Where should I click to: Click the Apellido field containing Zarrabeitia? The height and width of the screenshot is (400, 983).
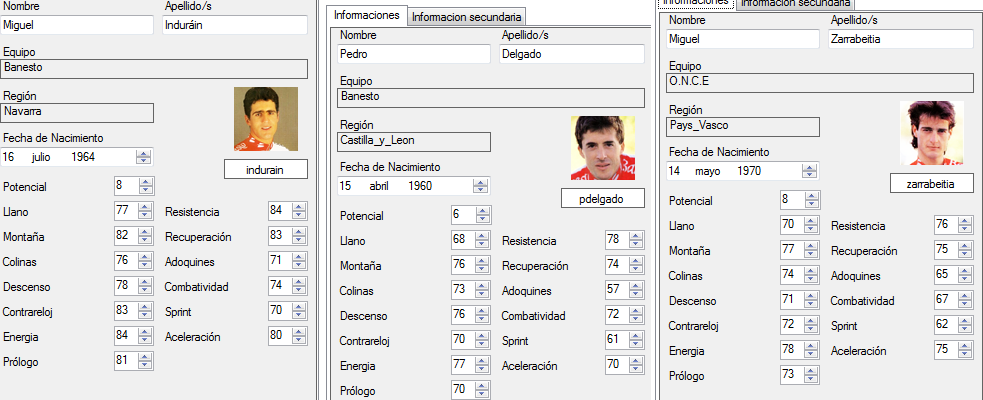point(900,39)
